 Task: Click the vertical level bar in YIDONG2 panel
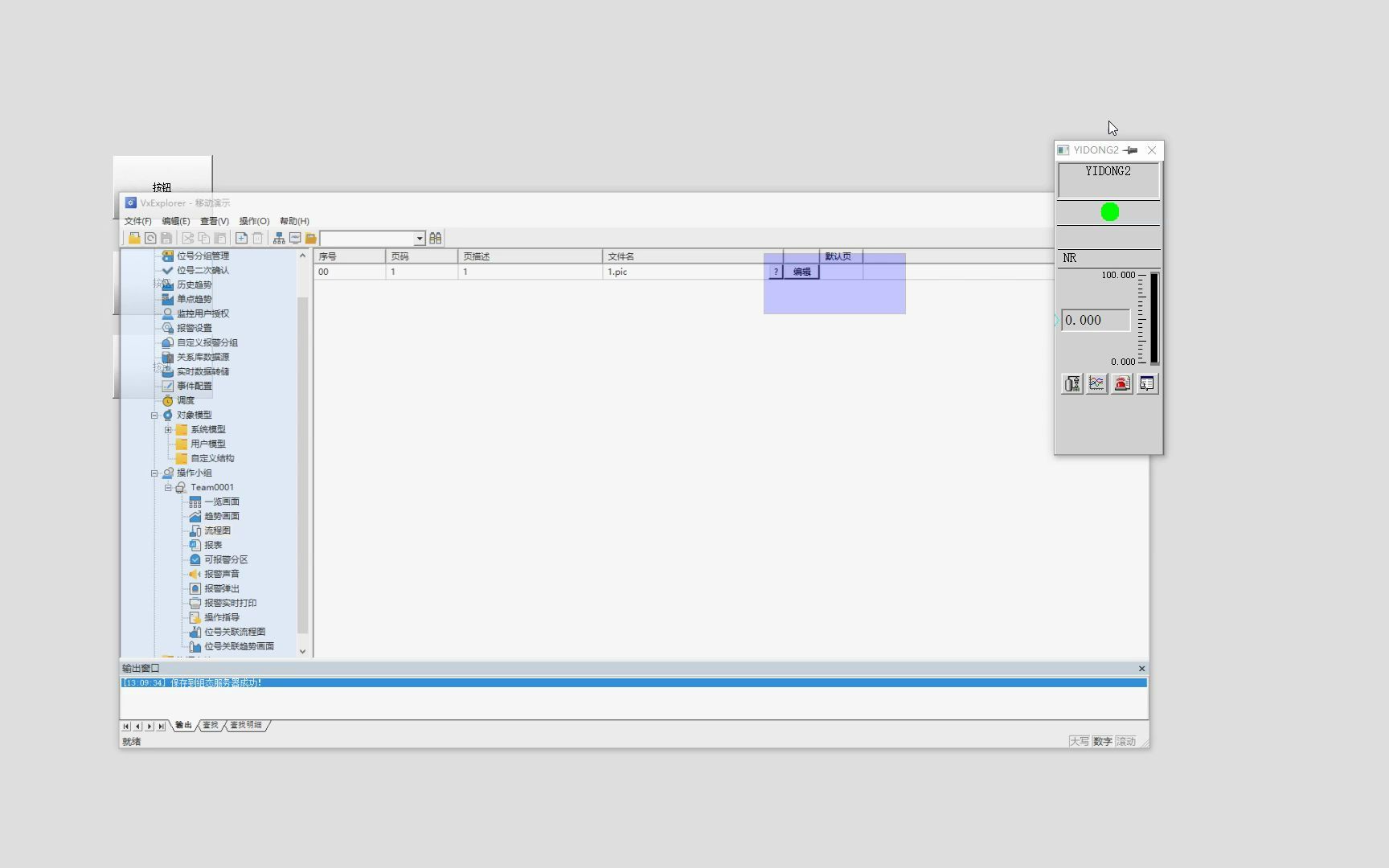coord(1154,318)
